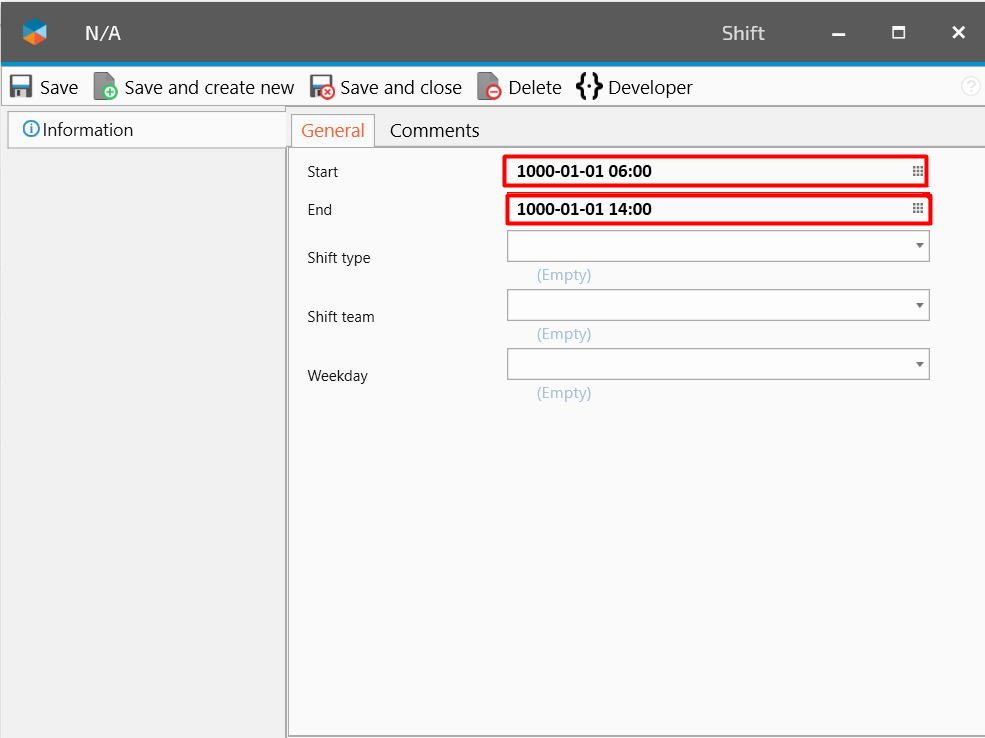Expand the Shift type dropdown
The height and width of the screenshot is (738, 985).
coord(918,246)
